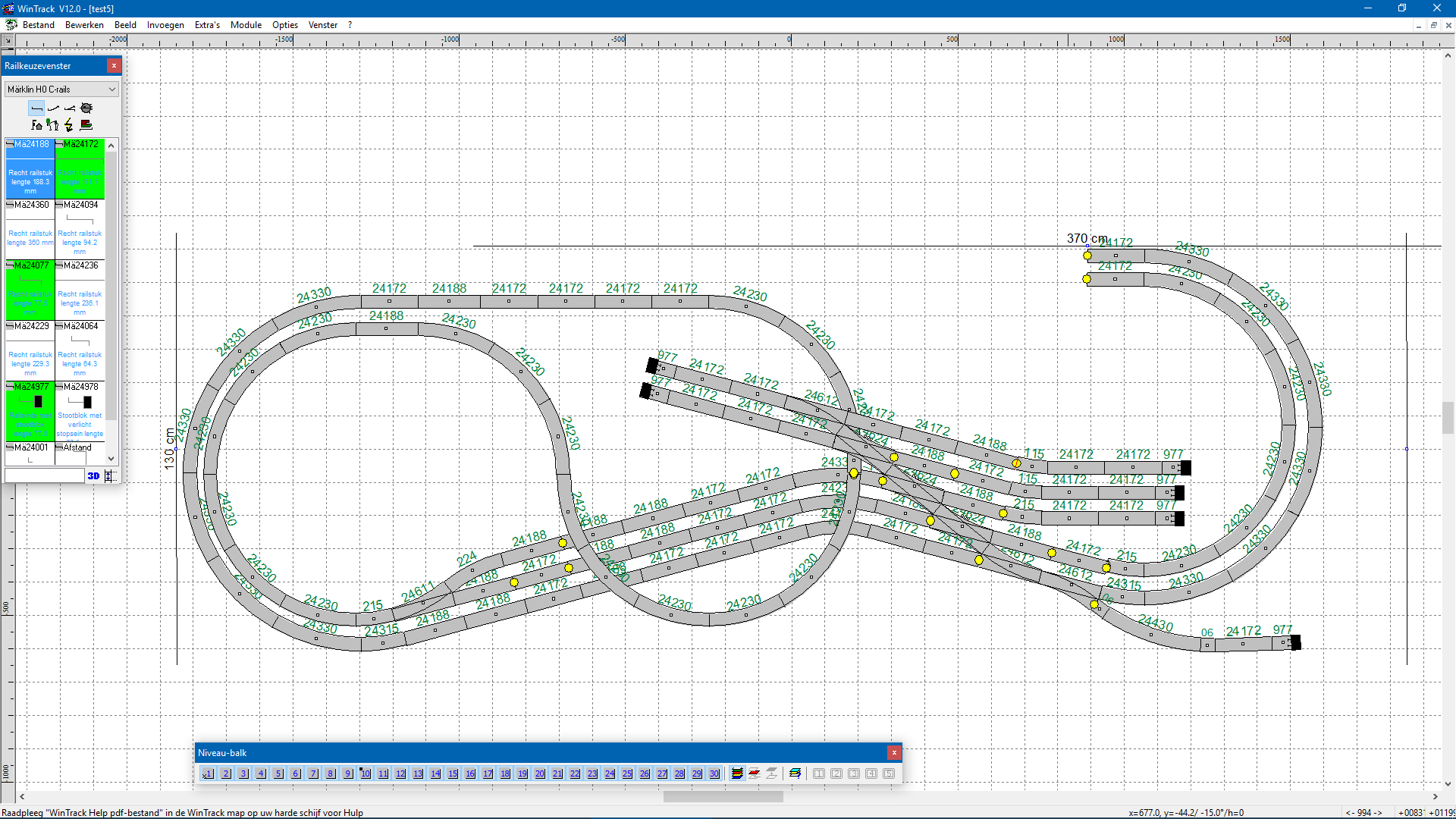This screenshot has width=1456, height=819.
Task: Toggle level 20 visibility
Action: click(540, 773)
